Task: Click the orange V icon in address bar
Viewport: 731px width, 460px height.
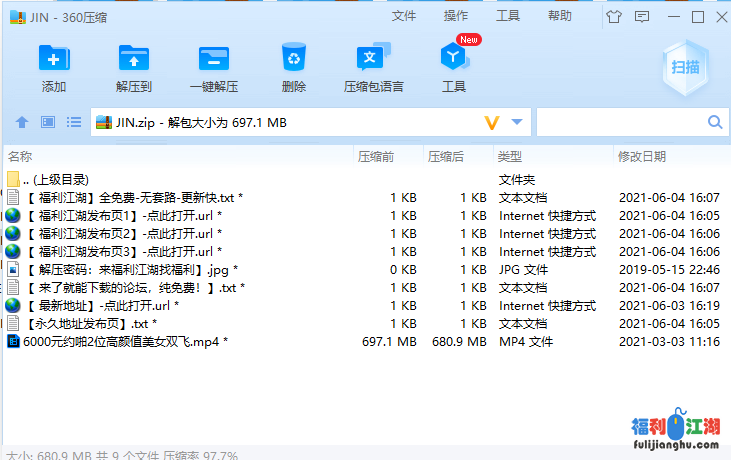Action: point(491,122)
